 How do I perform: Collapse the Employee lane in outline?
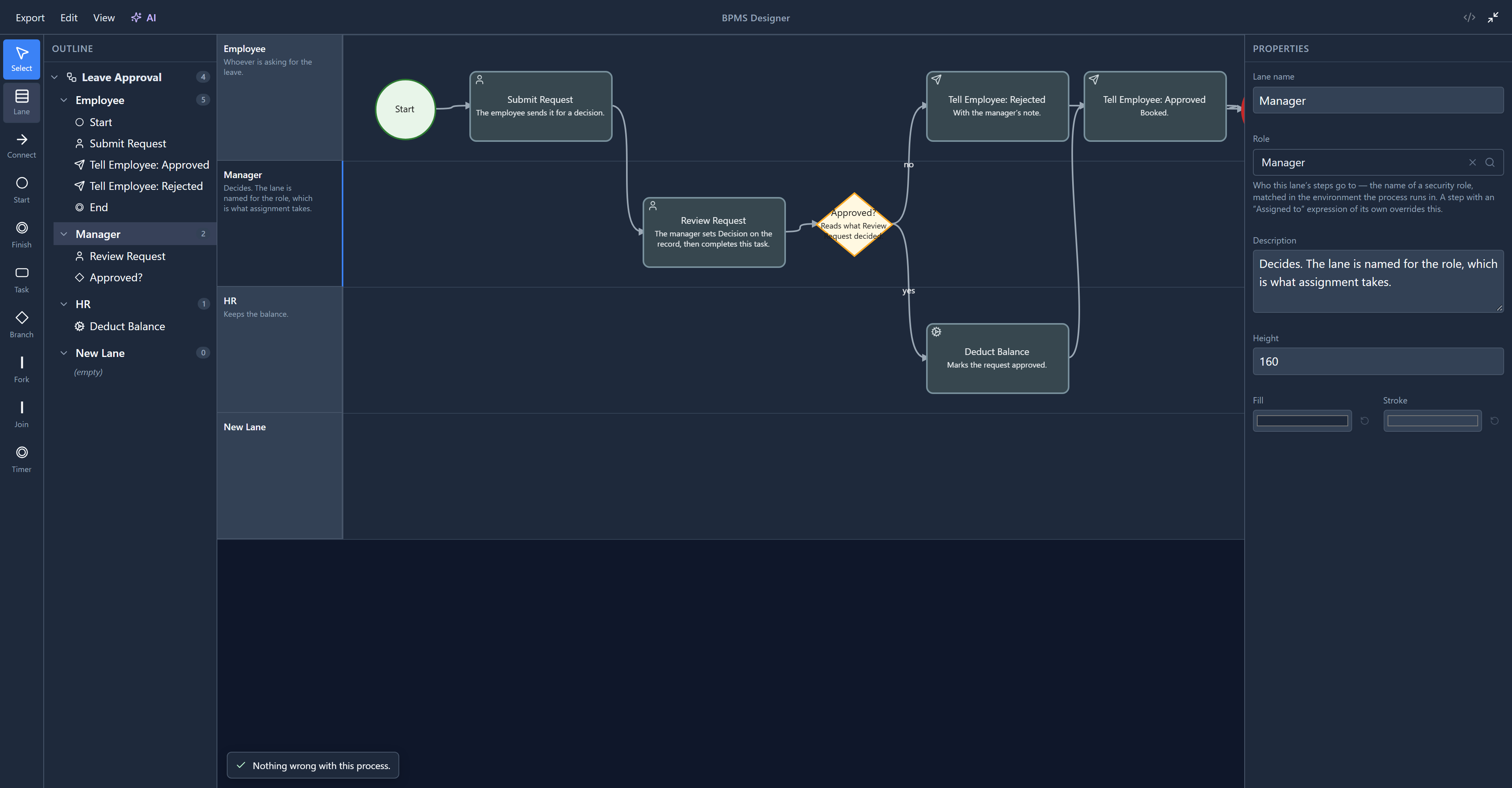64,100
